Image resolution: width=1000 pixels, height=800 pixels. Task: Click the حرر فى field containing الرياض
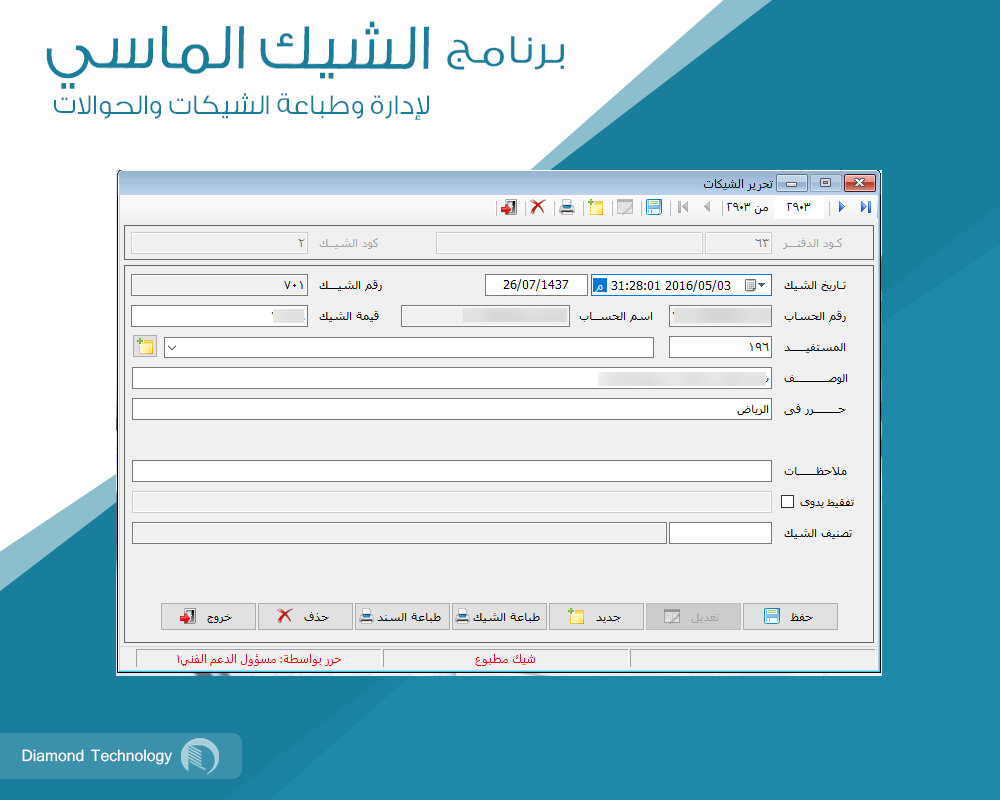point(452,409)
